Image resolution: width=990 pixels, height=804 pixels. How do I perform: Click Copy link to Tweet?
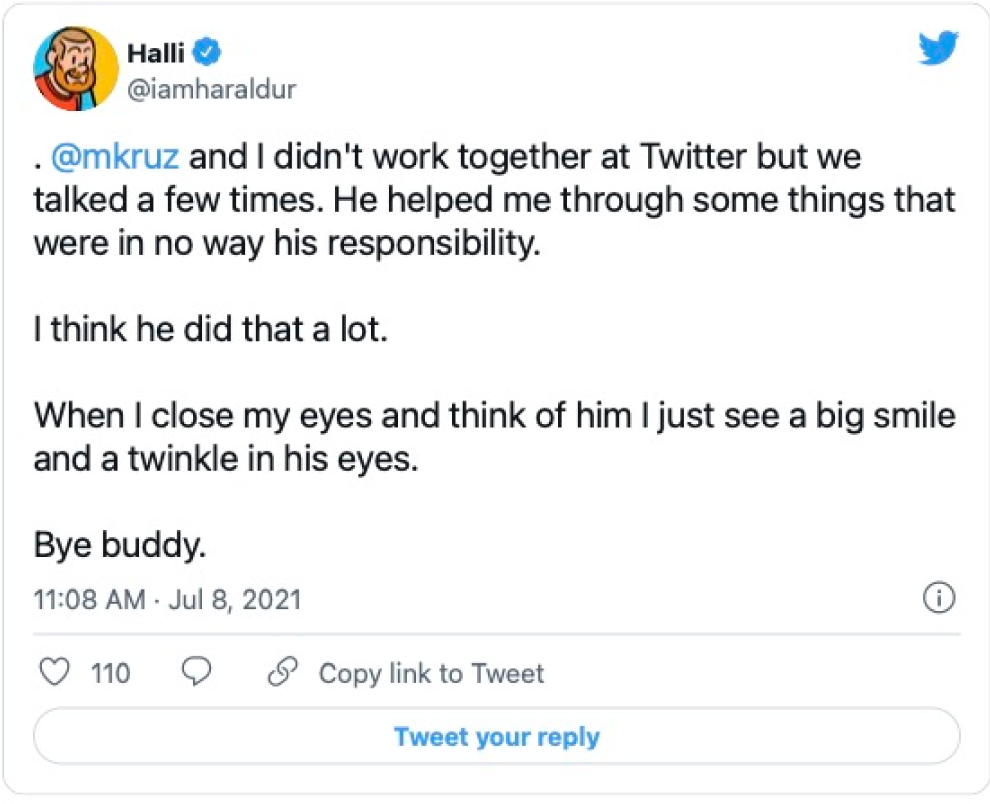click(x=431, y=674)
